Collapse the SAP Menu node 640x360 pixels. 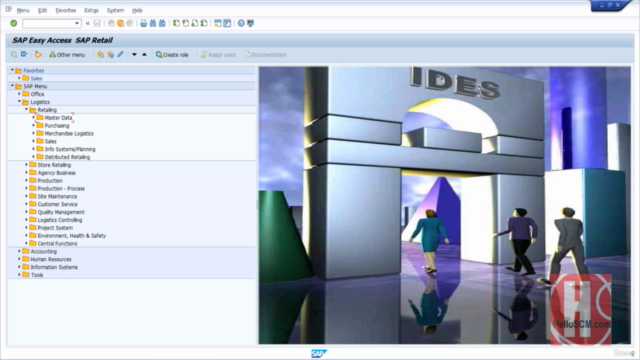[x=12, y=86]
